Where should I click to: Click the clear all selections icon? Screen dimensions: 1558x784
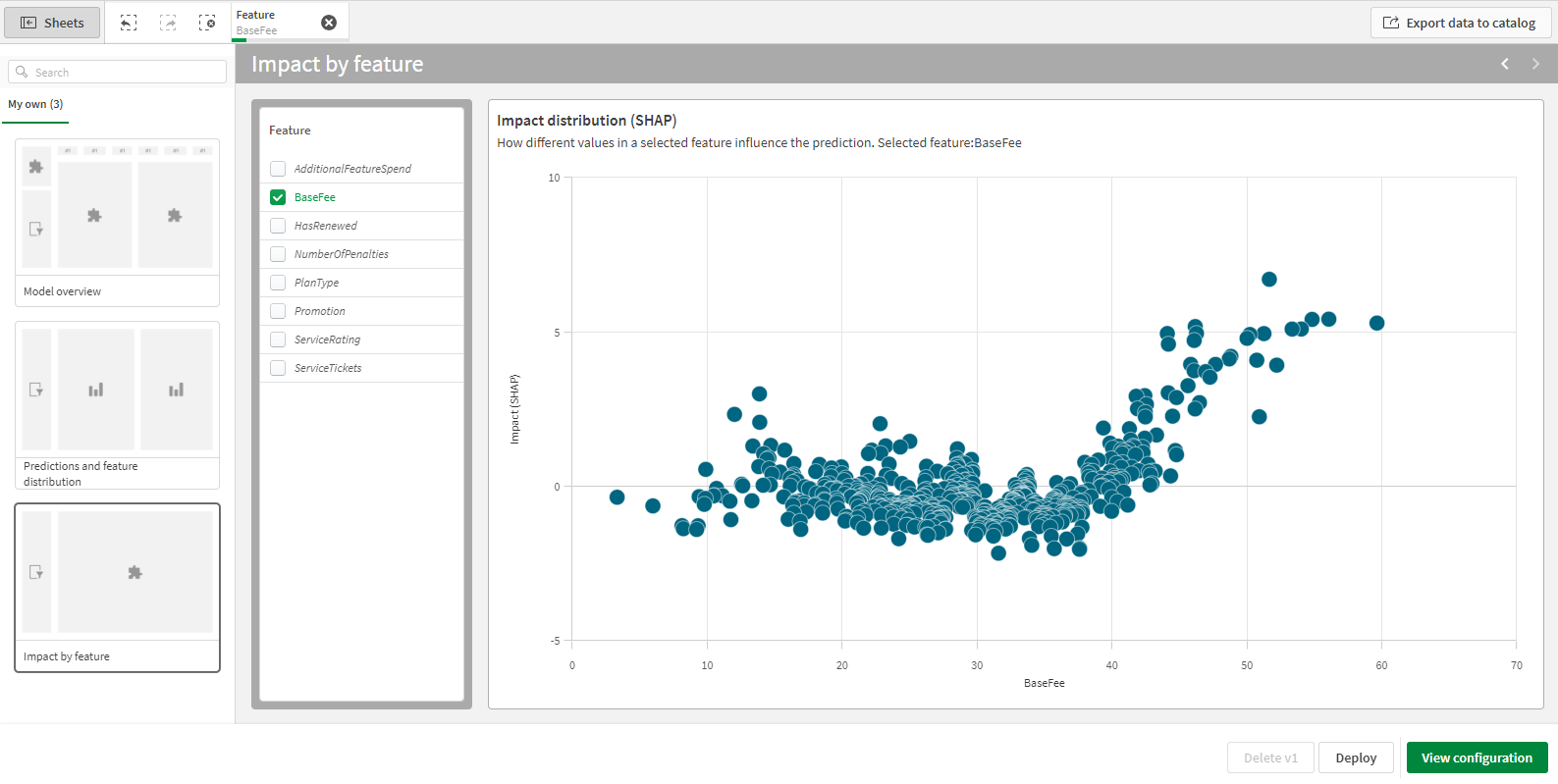[207, 23]
